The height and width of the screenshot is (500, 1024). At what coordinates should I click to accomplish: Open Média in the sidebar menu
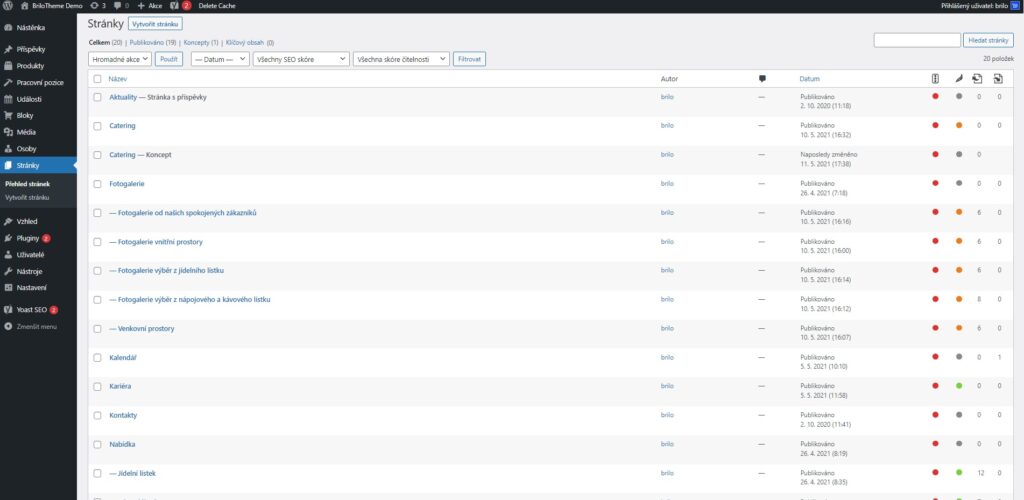pyautogui.click(x=26, y=132)
